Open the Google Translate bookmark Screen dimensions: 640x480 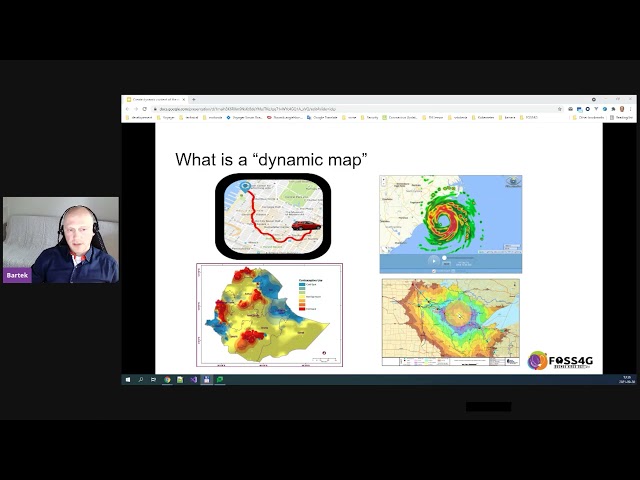click(x=322, y=118)
